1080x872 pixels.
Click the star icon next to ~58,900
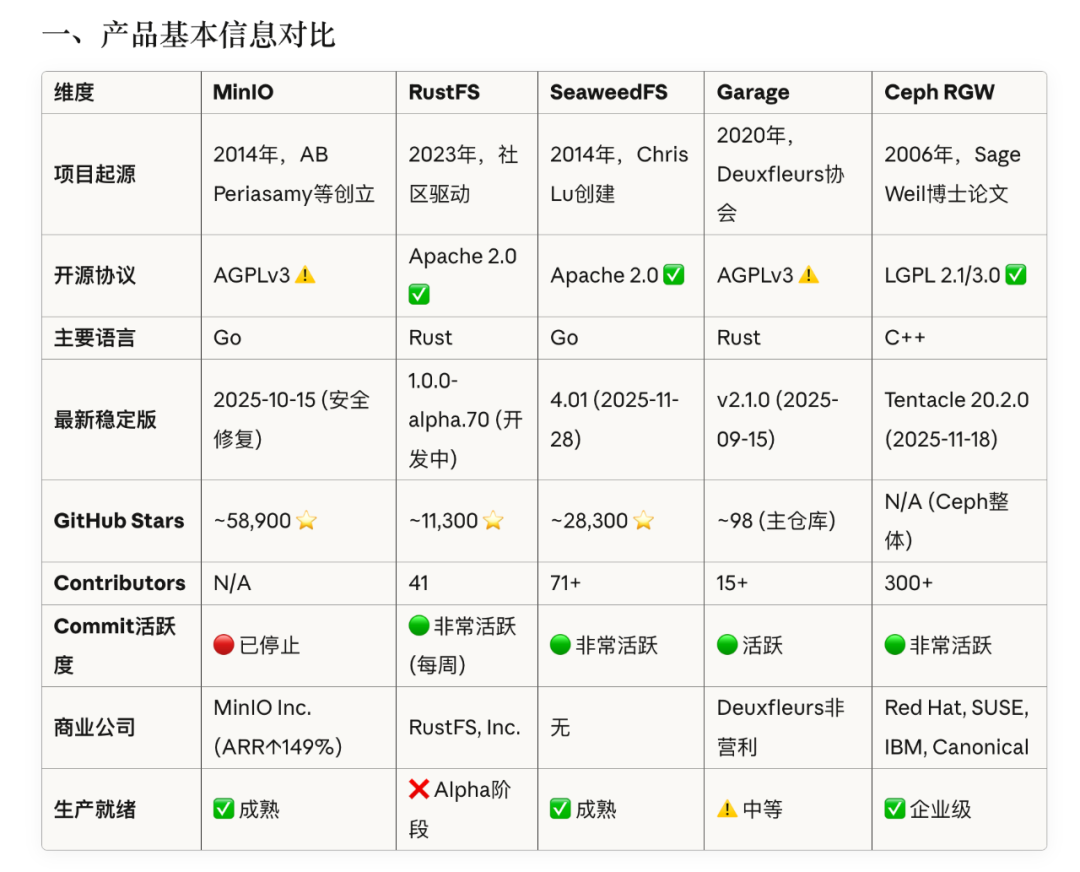point(307,521)
